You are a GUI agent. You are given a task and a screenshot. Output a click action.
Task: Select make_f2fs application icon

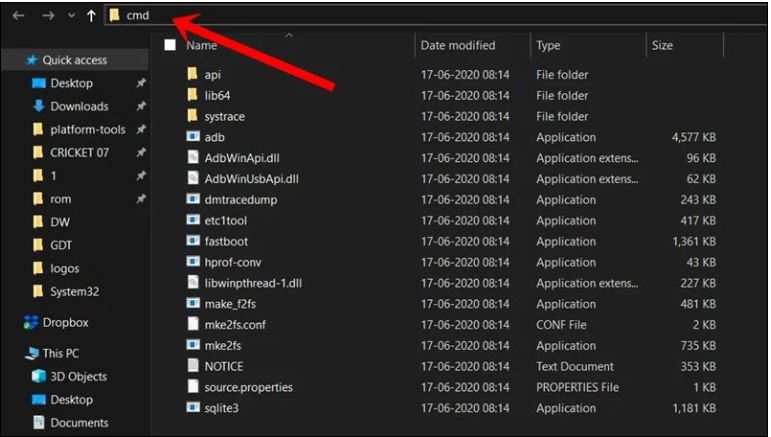click(x=193, y=303)
